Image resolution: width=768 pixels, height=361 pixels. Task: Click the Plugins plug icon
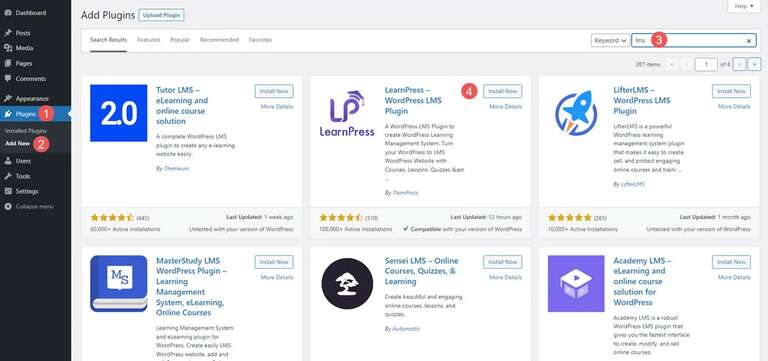pos(8,114)
